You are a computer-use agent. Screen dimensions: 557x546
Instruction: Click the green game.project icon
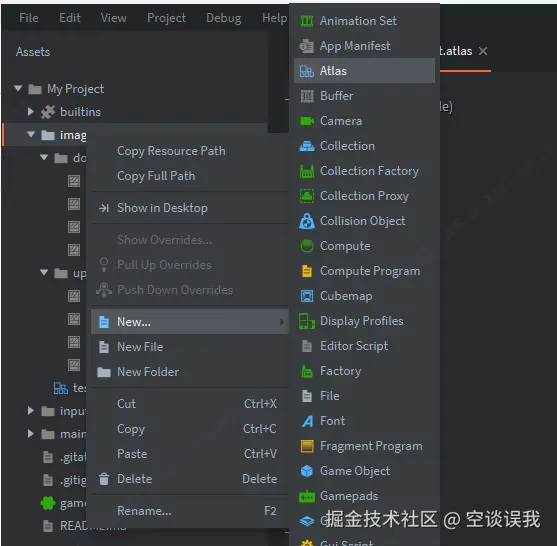(x=48, y=503)
